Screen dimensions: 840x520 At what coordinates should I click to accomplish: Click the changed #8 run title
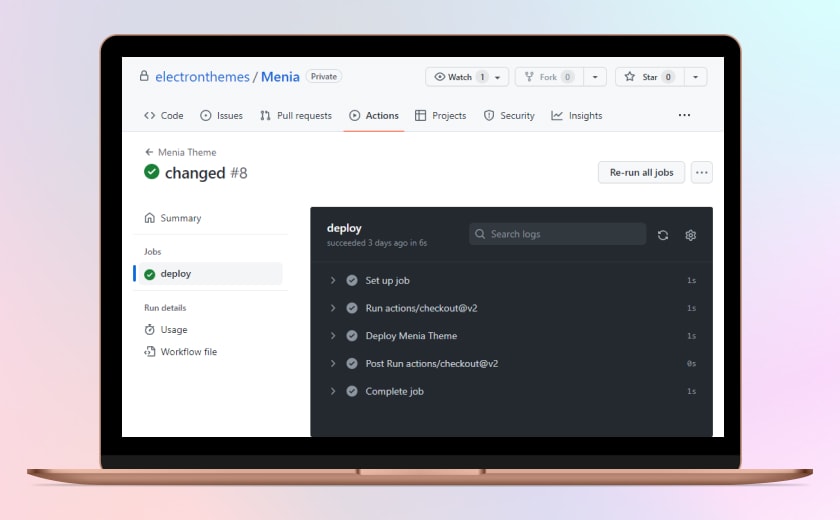click(x=206, y=173)
